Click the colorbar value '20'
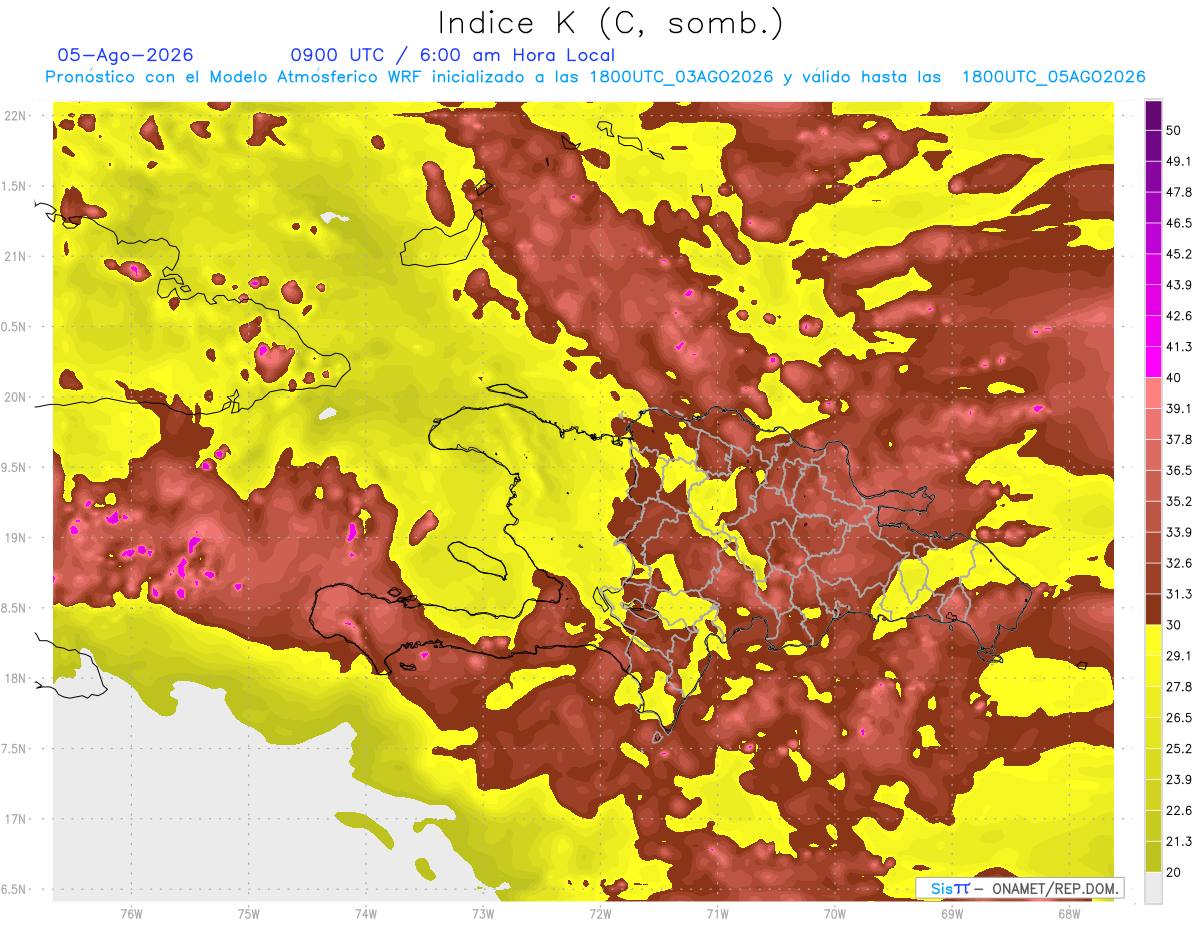The height and width of the screenshot is (927, 1200). [1175, 872]
